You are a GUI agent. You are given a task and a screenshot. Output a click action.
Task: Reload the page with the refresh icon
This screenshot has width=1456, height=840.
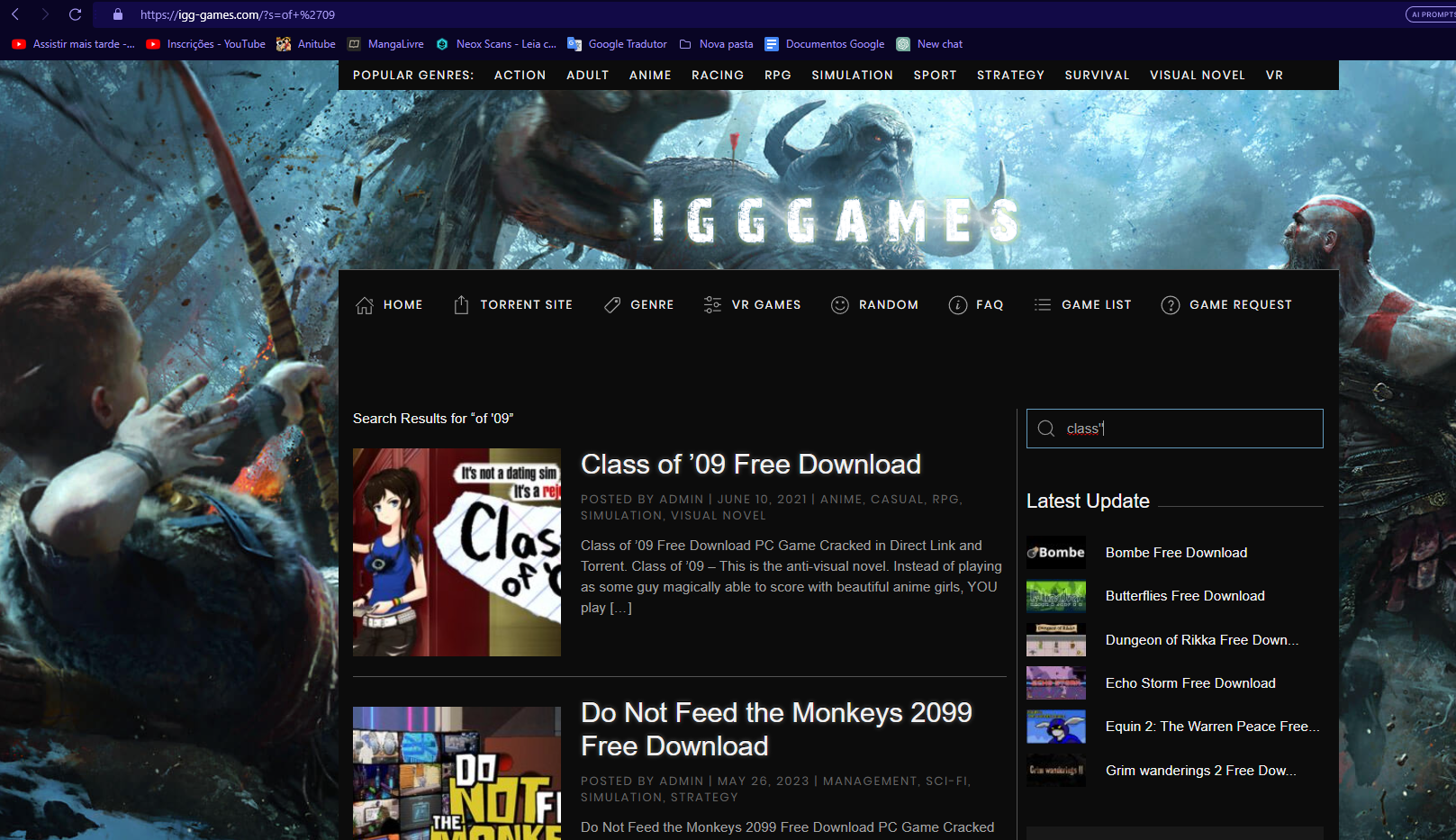pyautogui.click(x=75, y=14)
